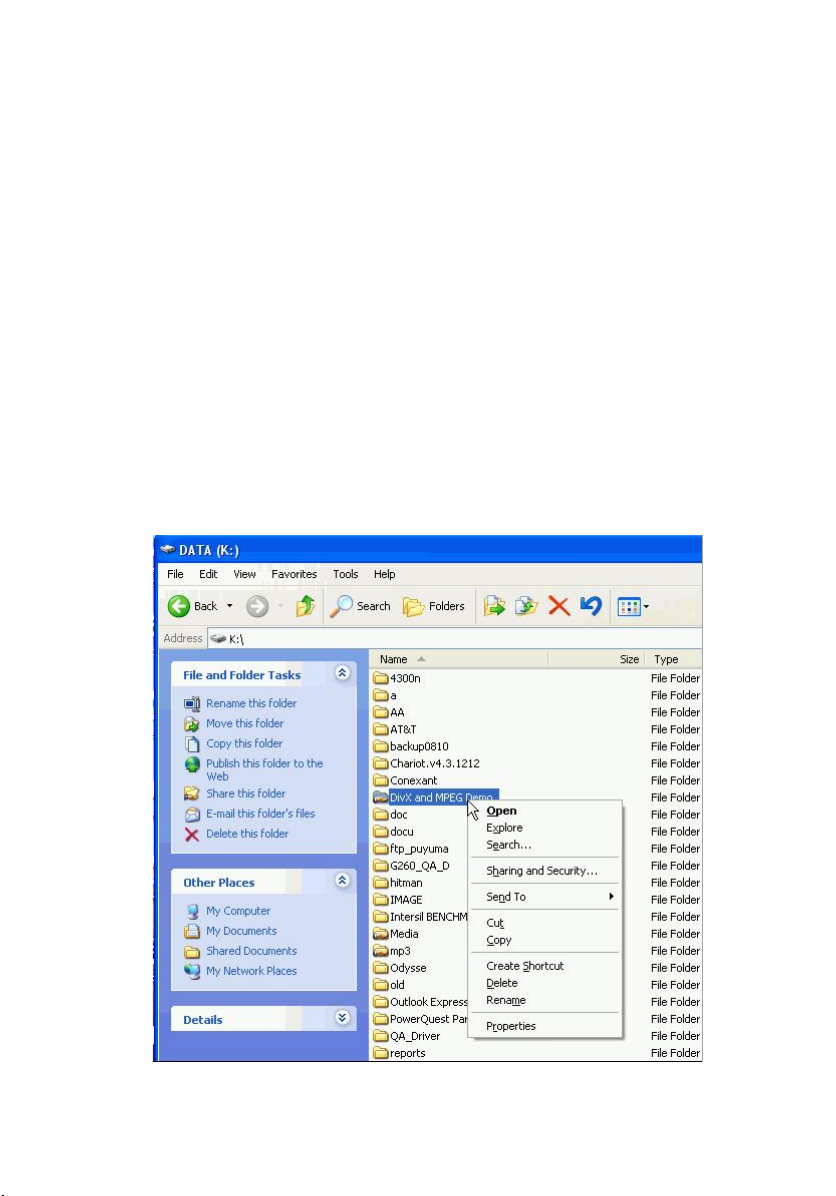
Task: Select the AT&T folder
Action: click(x=395, y=729)
